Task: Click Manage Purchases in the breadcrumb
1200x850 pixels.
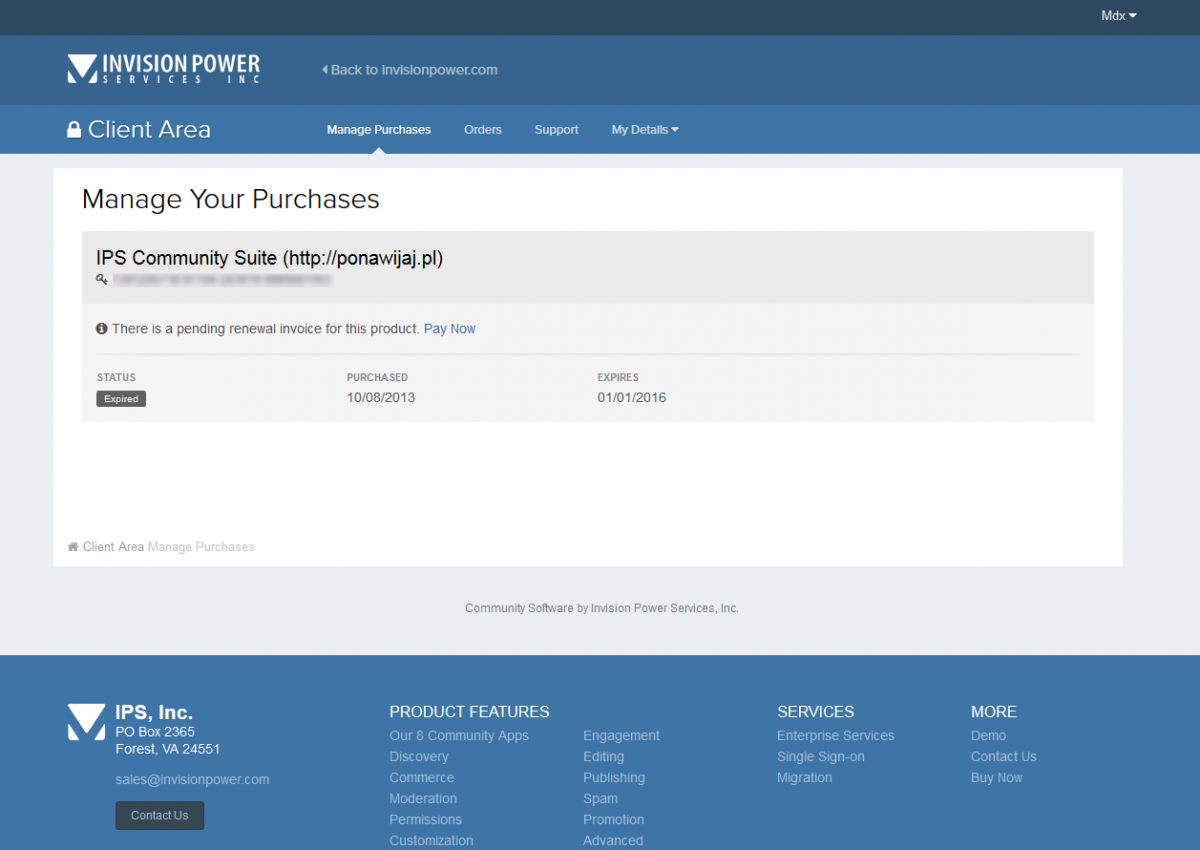Action: coord(201,547)
